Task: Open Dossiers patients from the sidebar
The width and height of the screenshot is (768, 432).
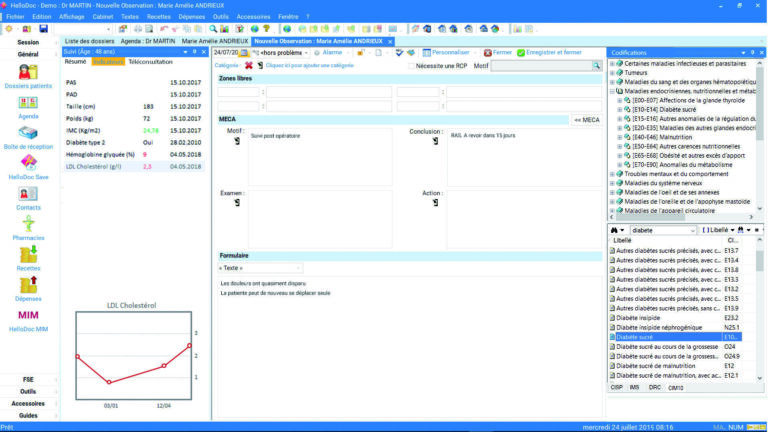Action: pyautogui.click(x=28, y=76)
